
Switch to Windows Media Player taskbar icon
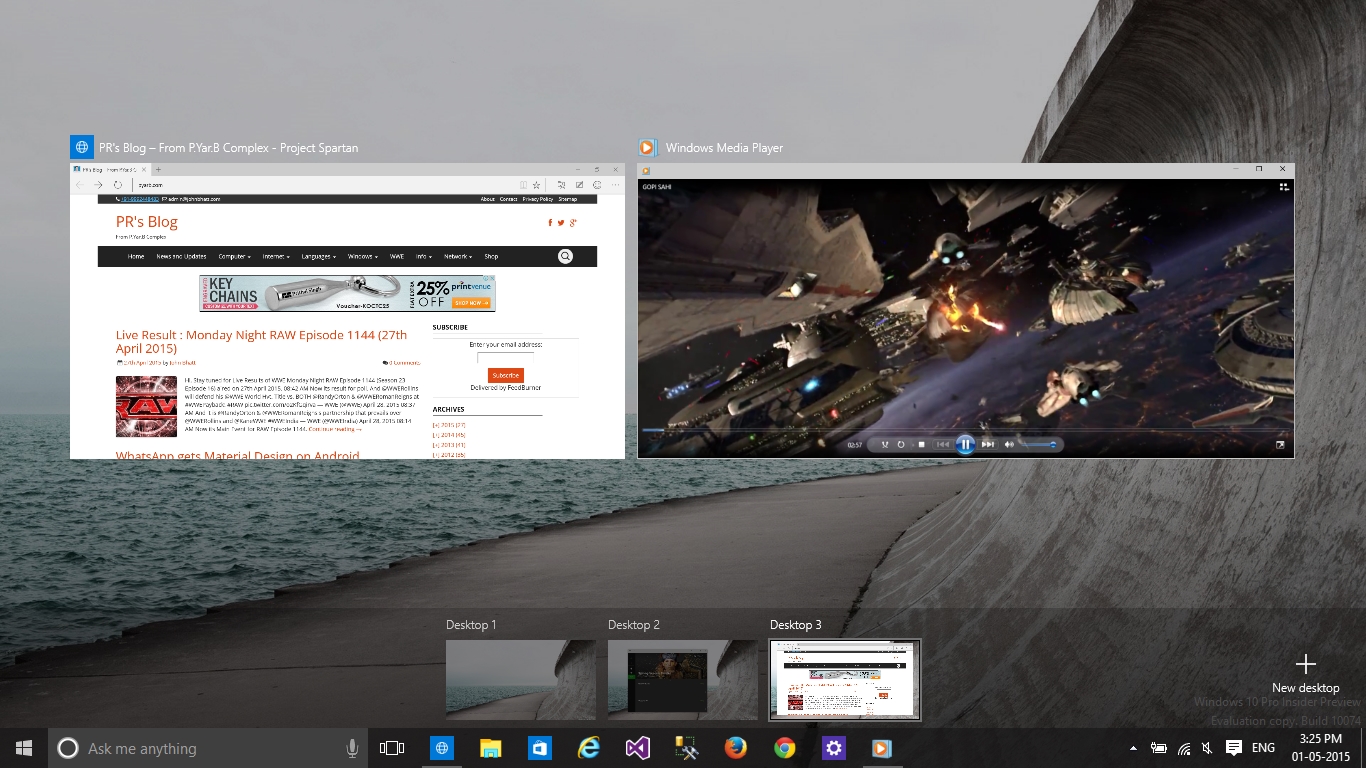point(881,748)
